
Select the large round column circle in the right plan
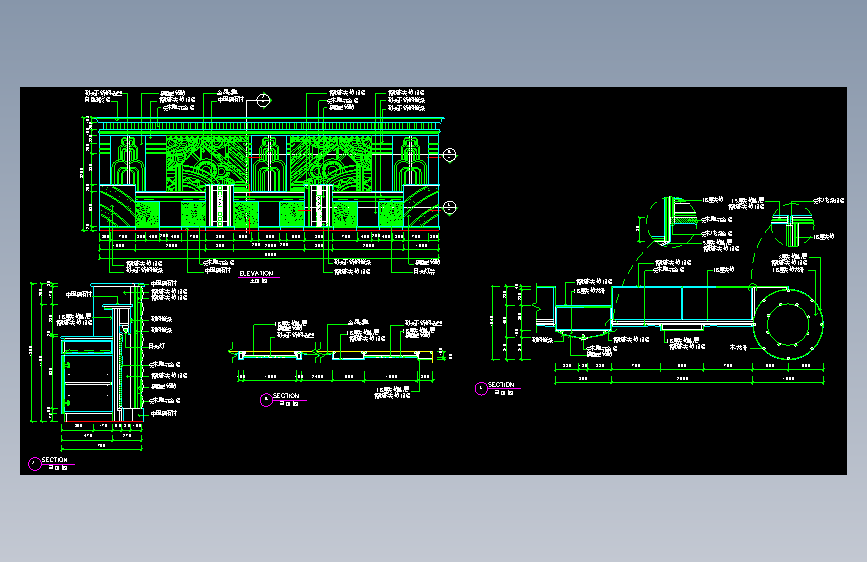click(788, 324)
